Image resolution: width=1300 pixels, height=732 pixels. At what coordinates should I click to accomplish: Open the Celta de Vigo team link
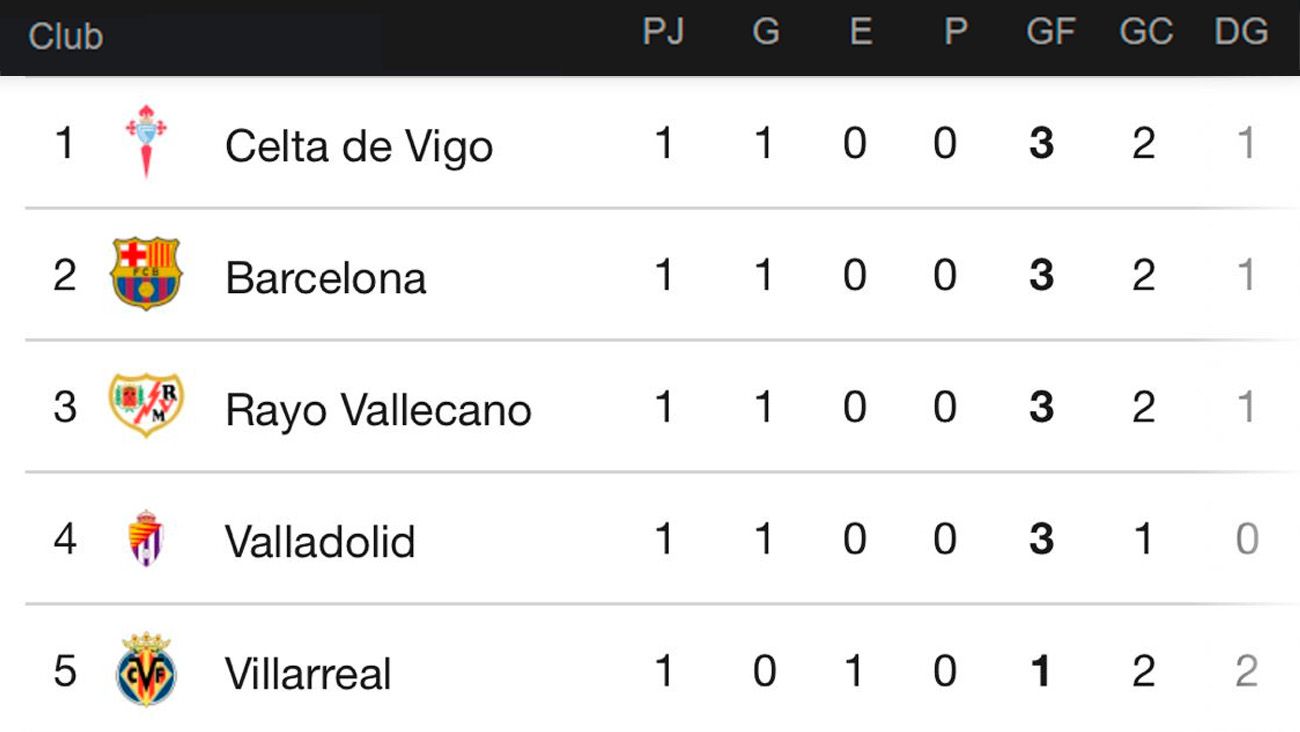(358, 146)
